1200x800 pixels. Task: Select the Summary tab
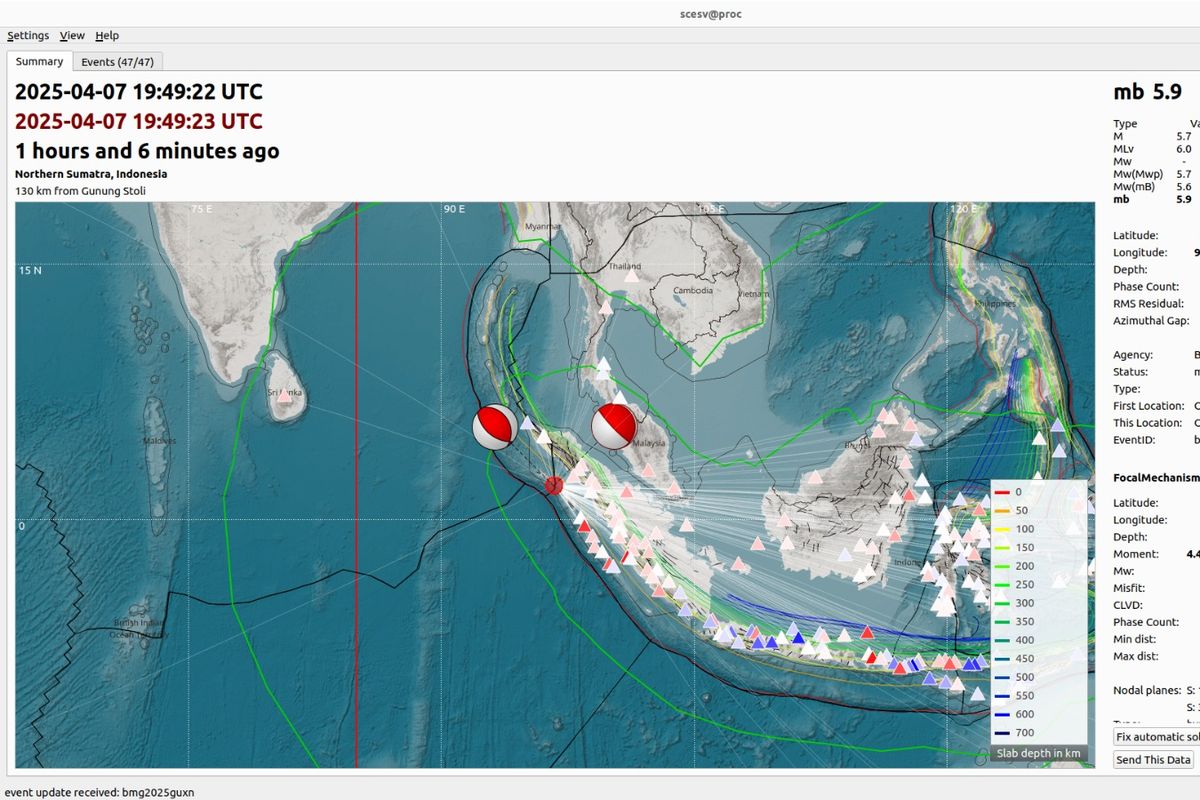click(39, 61)
